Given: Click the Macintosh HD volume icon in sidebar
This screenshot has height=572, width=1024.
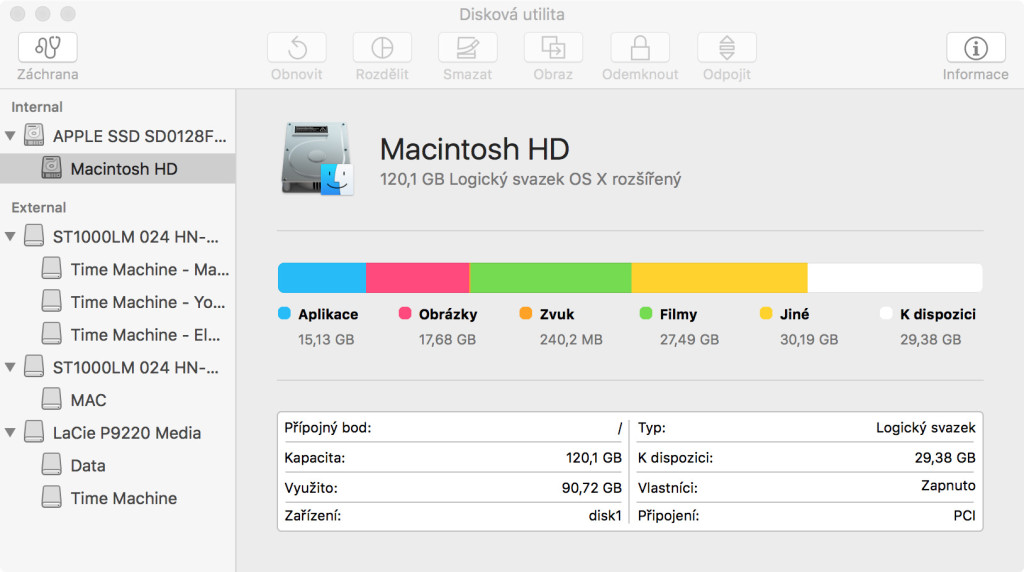Looking at the screenshot, I should [52, 168].
